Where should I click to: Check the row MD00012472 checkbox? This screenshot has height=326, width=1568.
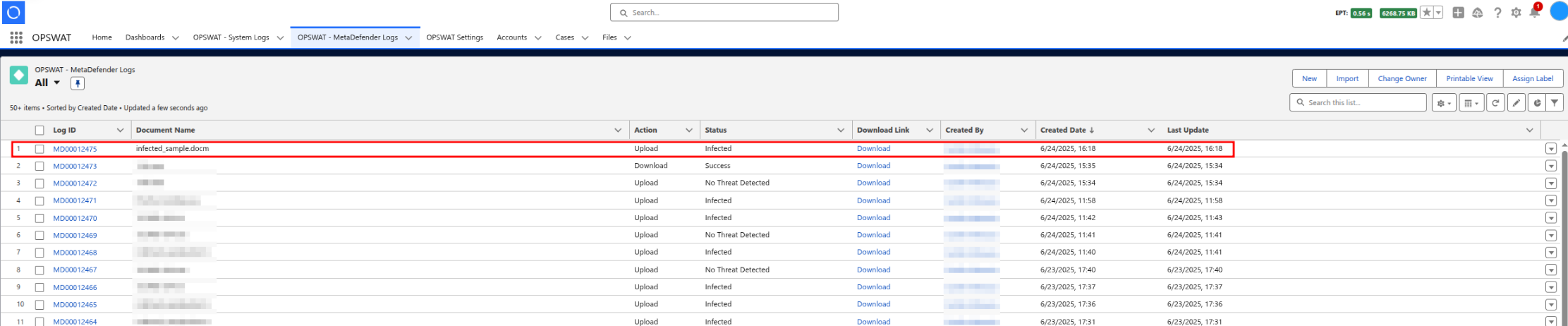(39, 183)
